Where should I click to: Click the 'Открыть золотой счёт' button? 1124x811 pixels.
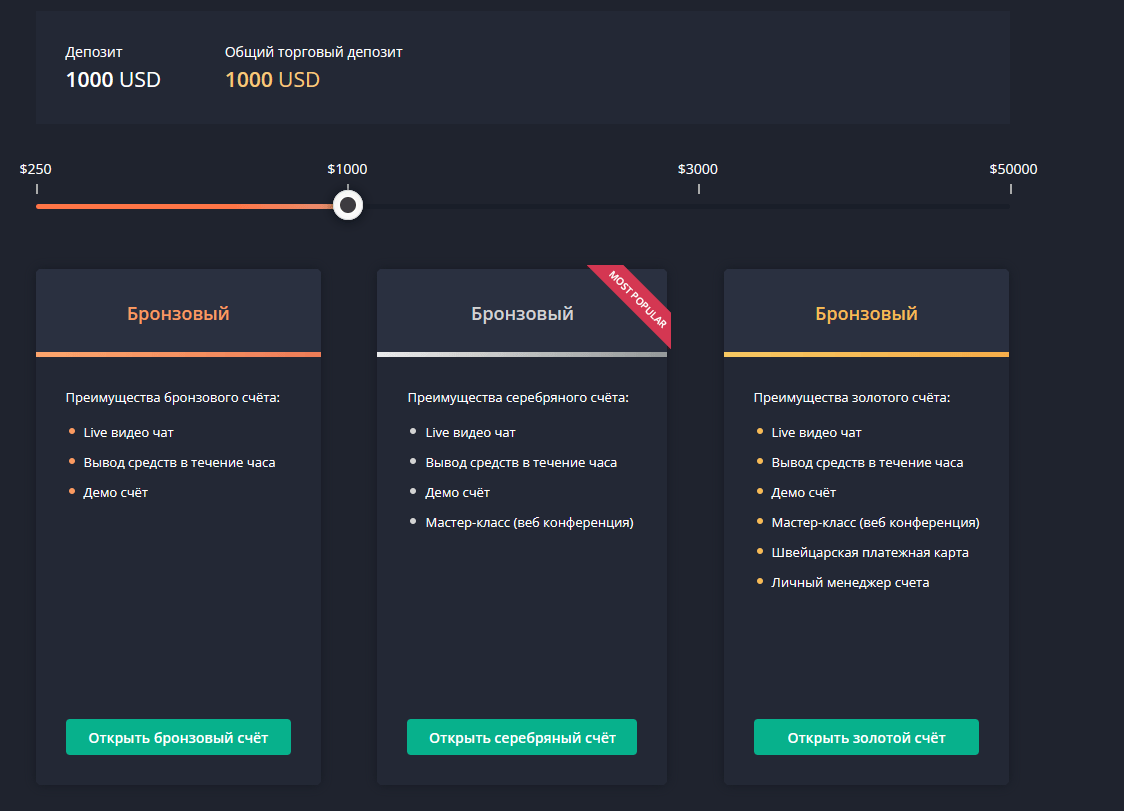pyautogui.click(x=866, y=737)
